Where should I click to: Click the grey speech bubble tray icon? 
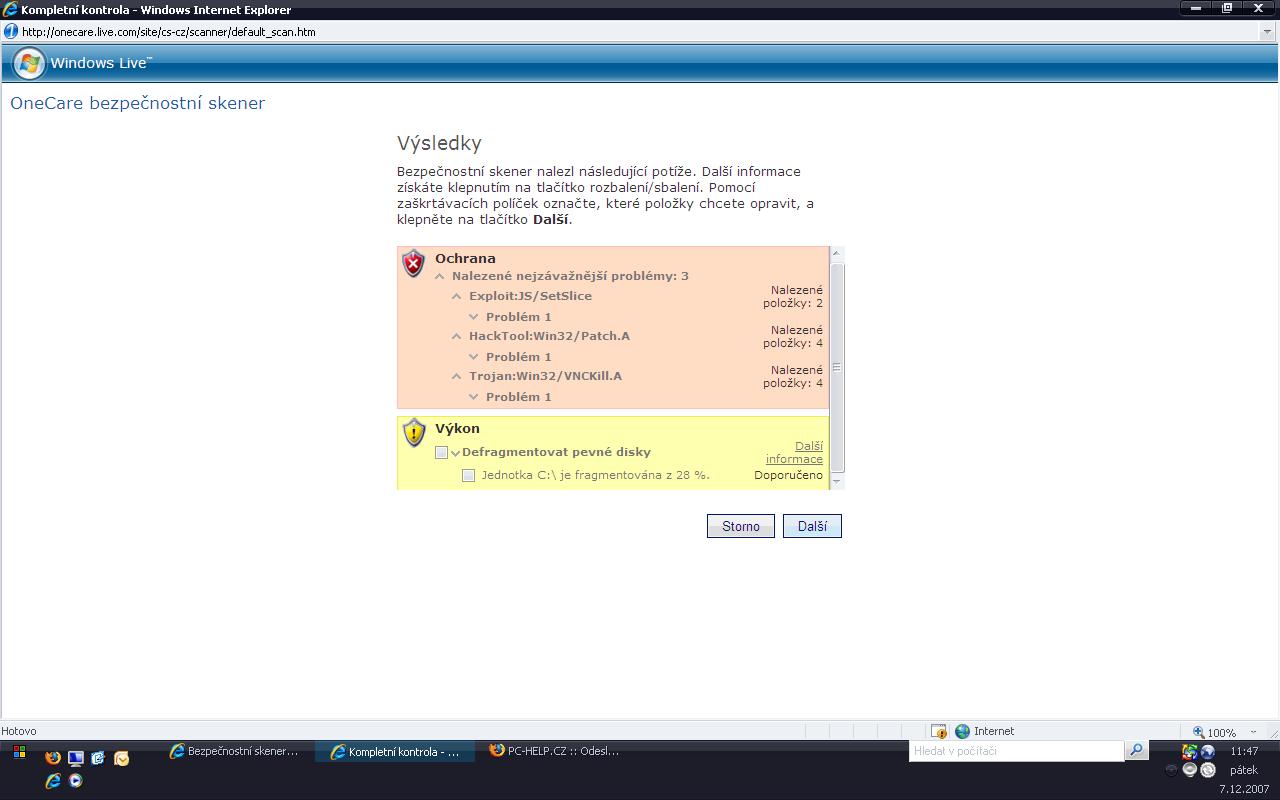click(x=1189, y=770)
